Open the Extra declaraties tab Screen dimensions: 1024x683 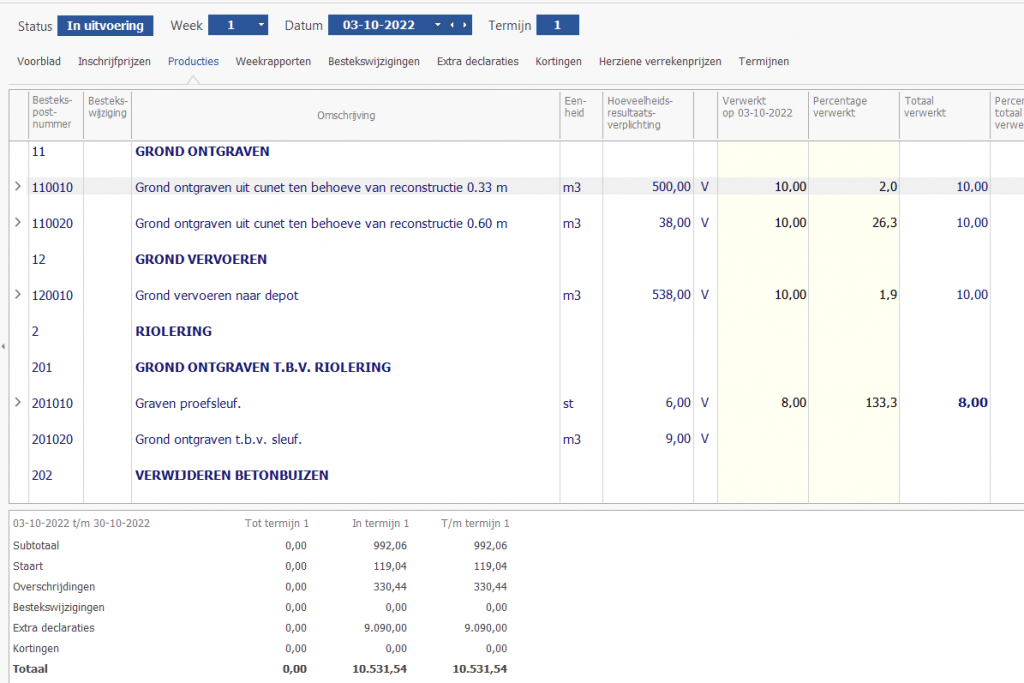[x=477, y=61]
